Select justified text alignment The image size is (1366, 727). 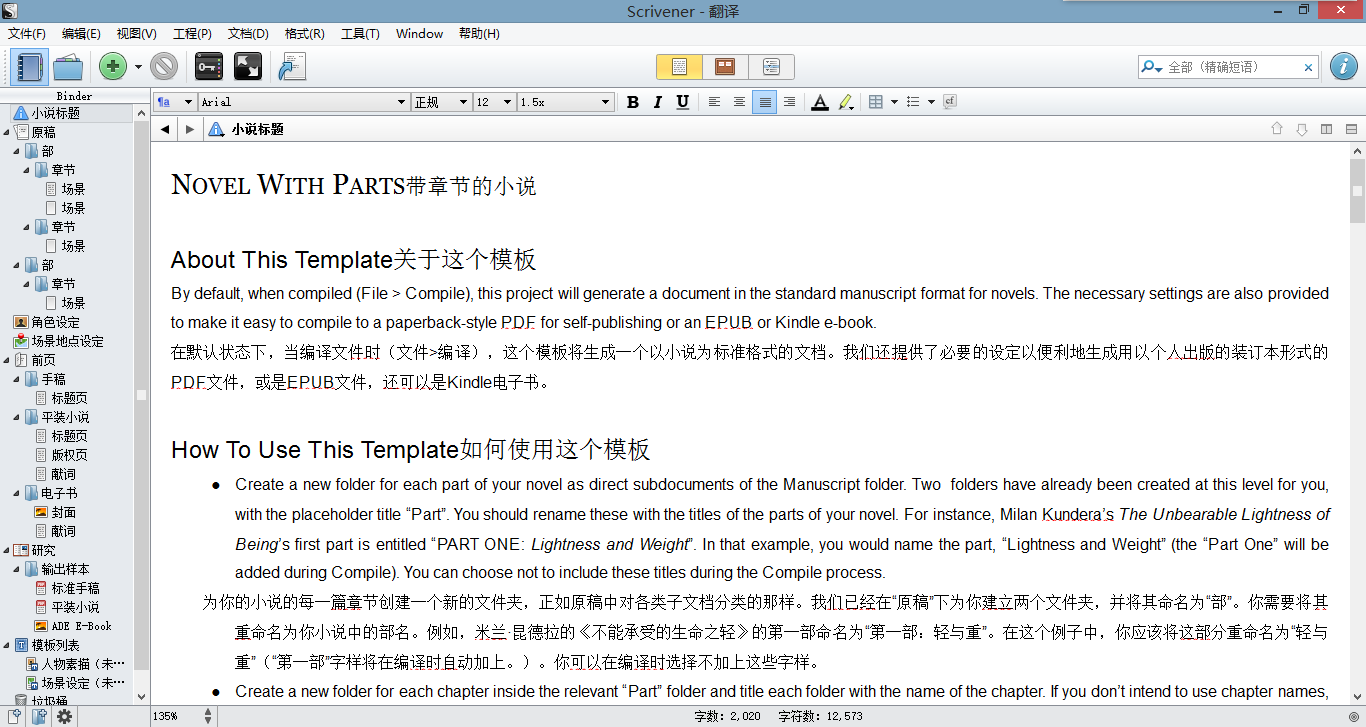764,102
